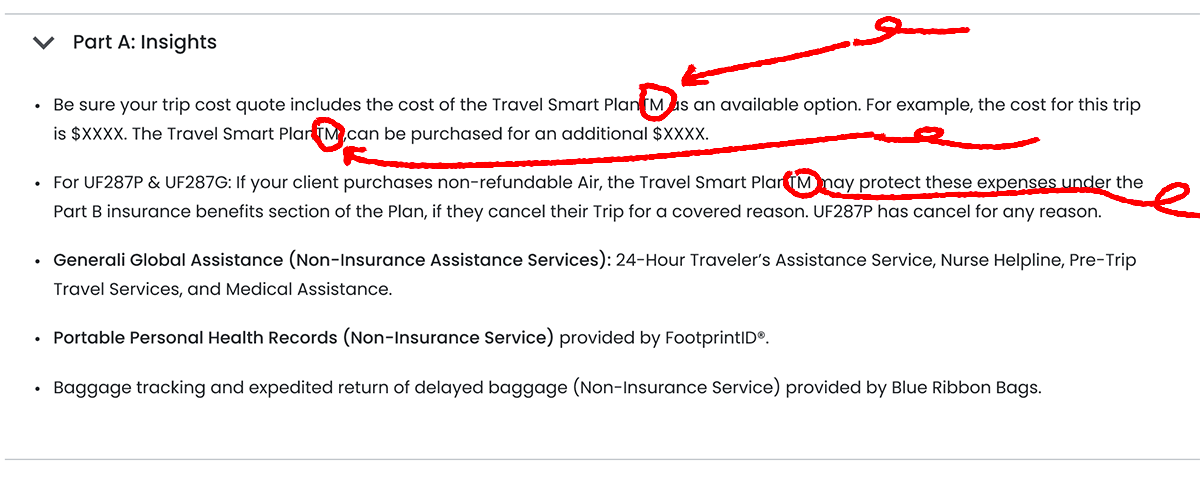Click the TM mark before "may protect these expenses"
Viewport: 1200px width, 477px height.
[800, 181]
